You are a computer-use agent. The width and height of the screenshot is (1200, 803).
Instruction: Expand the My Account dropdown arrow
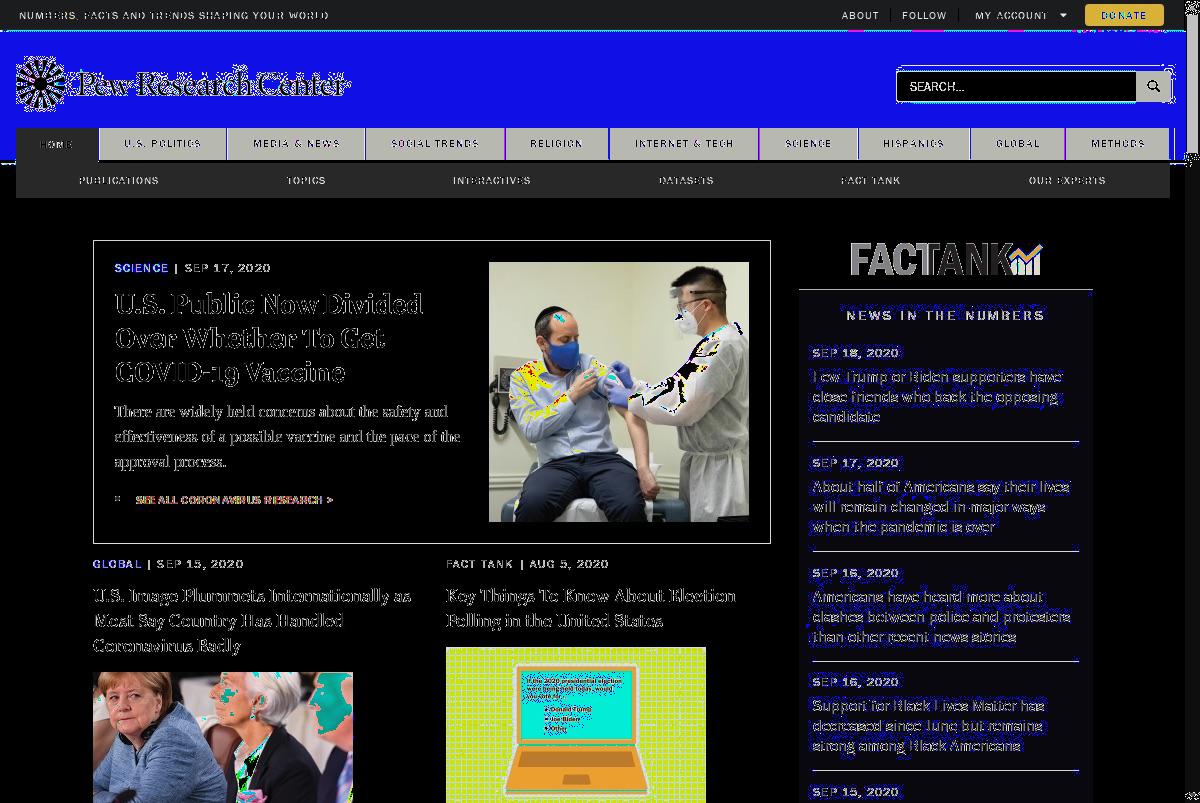pos(1063,16)
